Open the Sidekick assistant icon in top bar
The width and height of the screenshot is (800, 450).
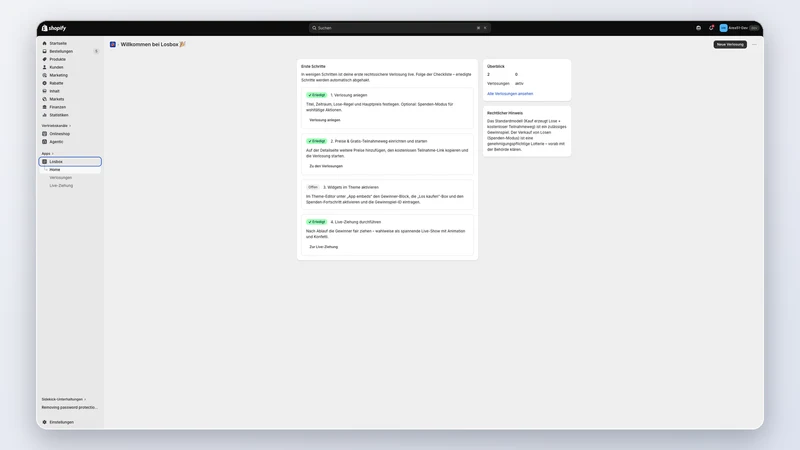pos(698,28)
